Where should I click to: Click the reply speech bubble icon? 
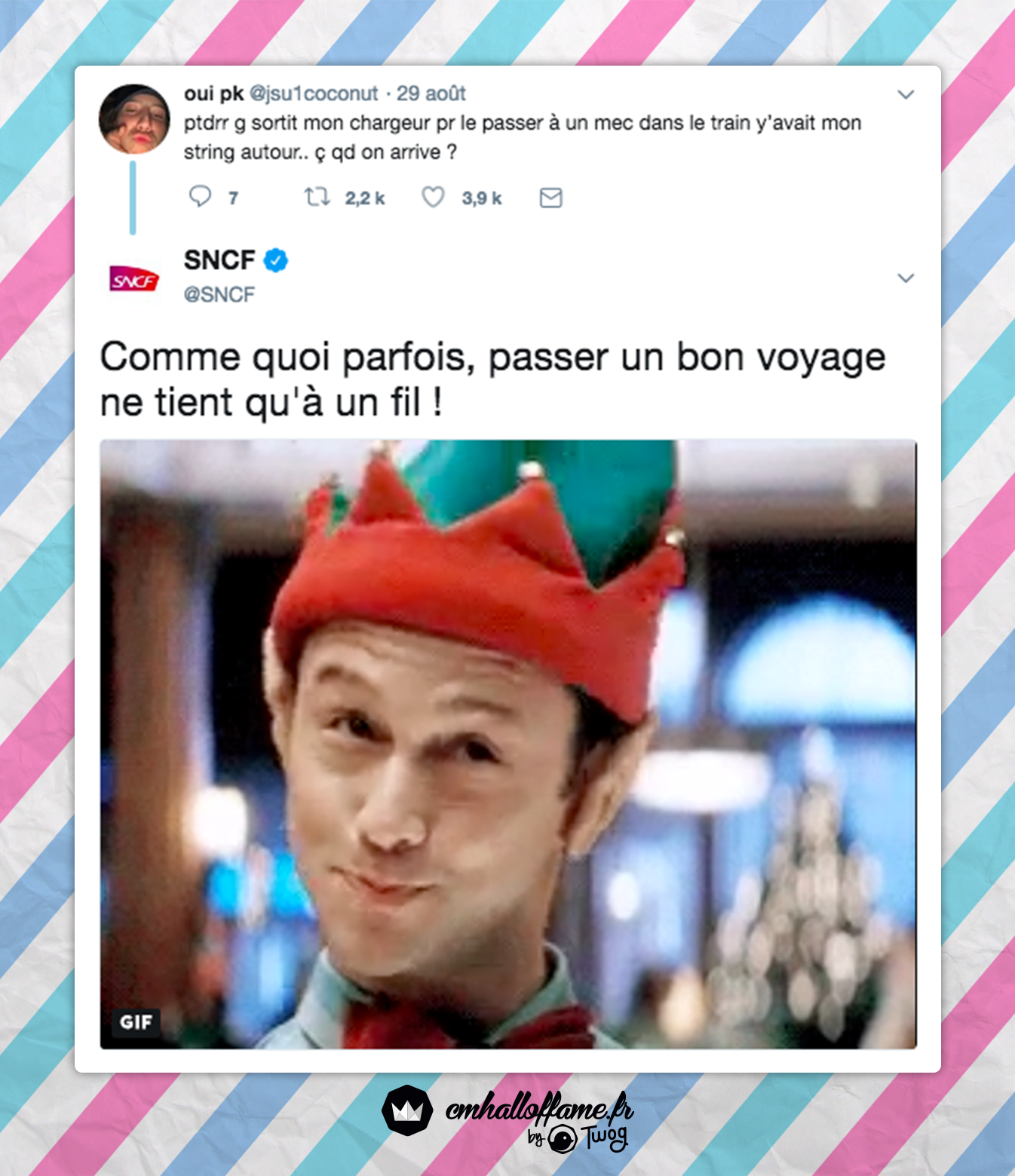coord(200,197)
